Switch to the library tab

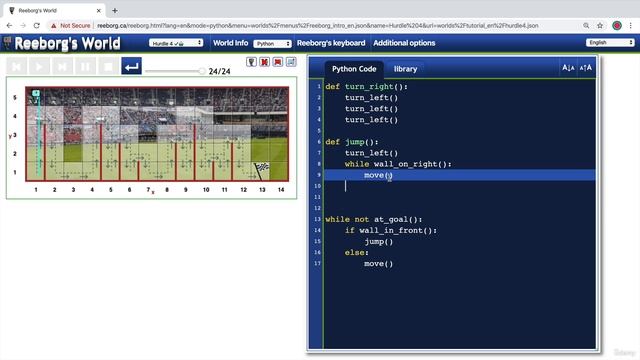point(405,69)
